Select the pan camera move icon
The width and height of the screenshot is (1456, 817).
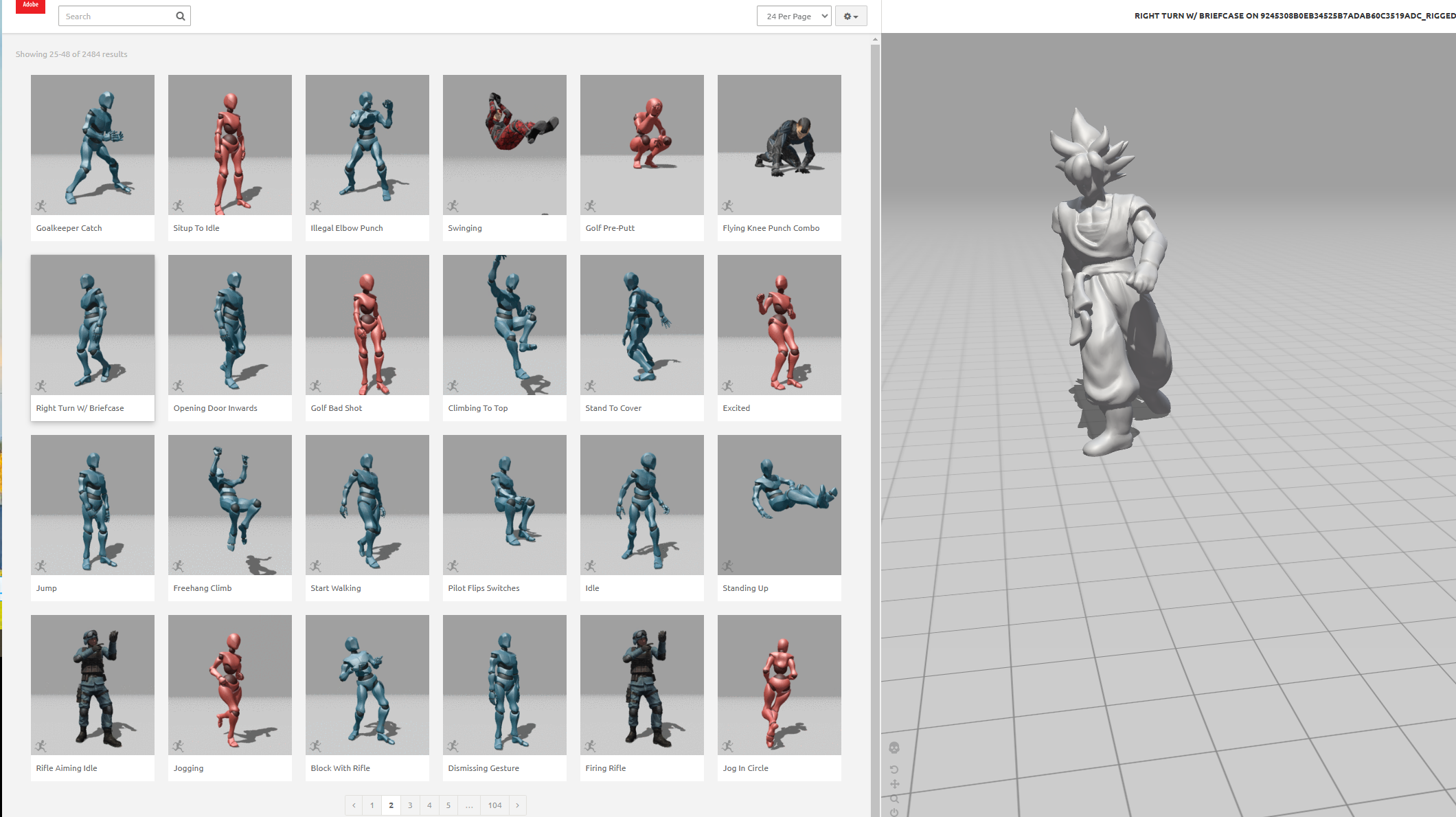(894, 784)
